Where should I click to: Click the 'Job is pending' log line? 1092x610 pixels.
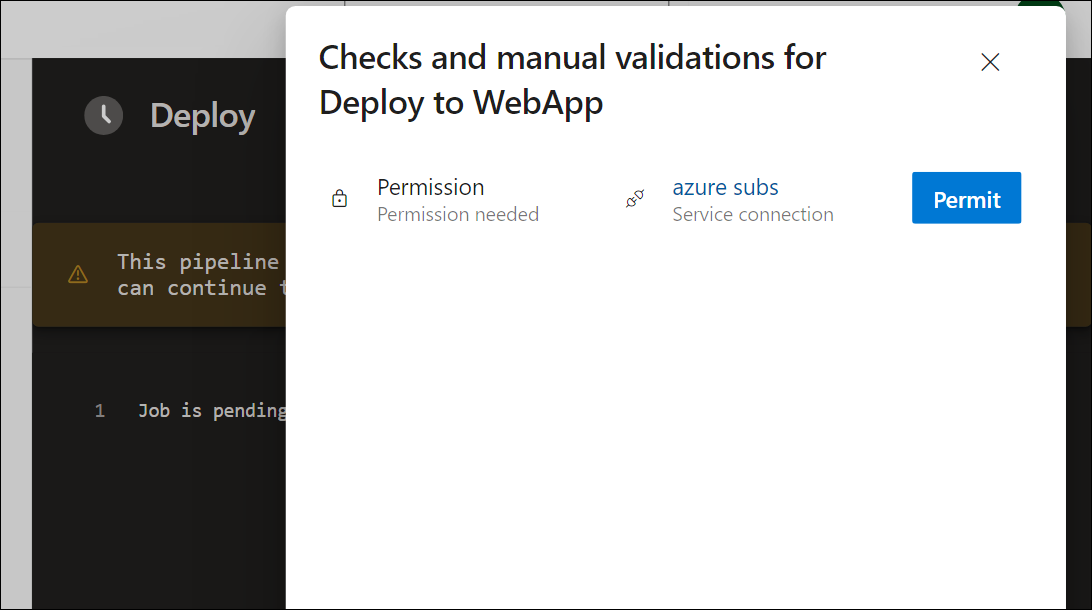coord(212,411)
